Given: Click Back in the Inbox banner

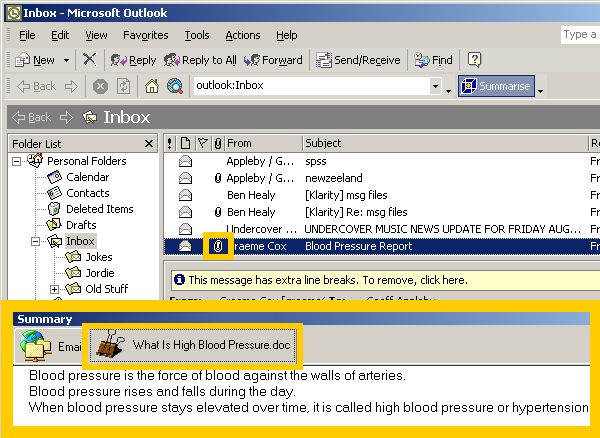Looking at the screenshot, I should (32, 117).
